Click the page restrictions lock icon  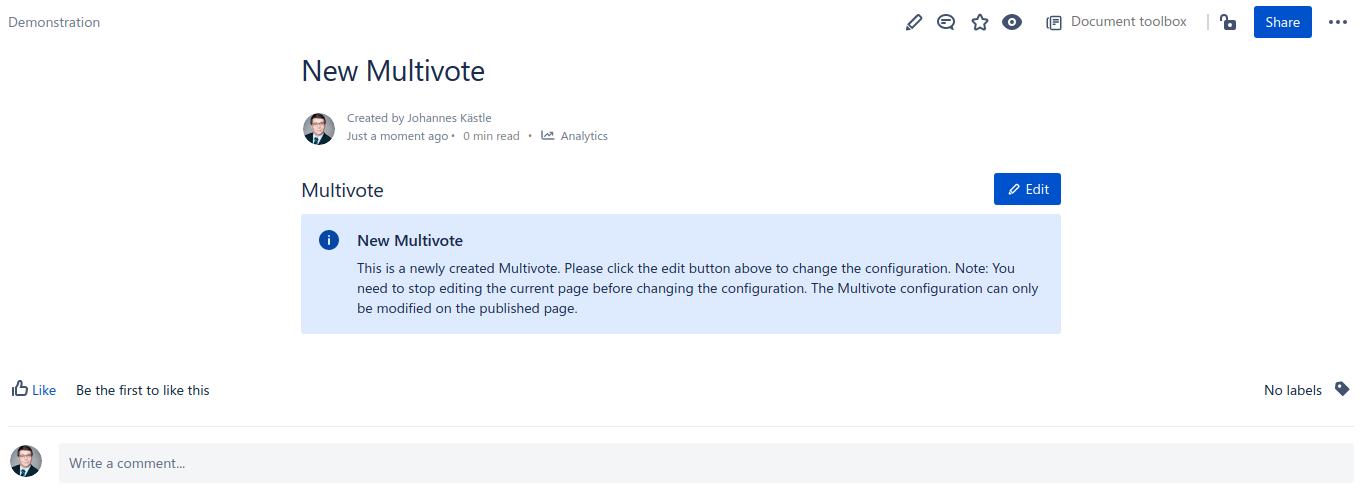pyautogui.click(x=1228, y=22)
